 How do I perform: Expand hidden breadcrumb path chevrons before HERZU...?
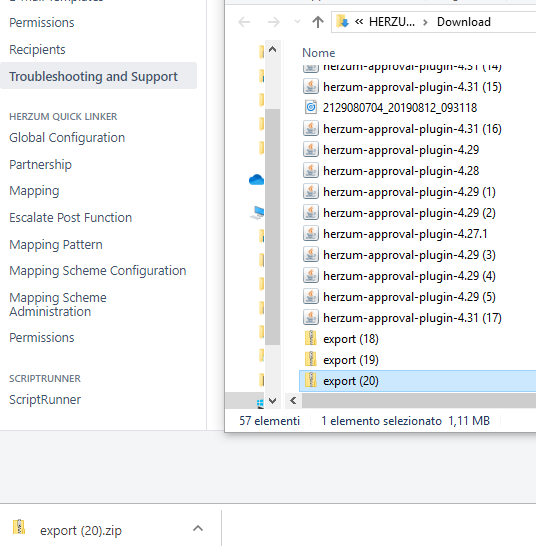click(x=359, y=22)
